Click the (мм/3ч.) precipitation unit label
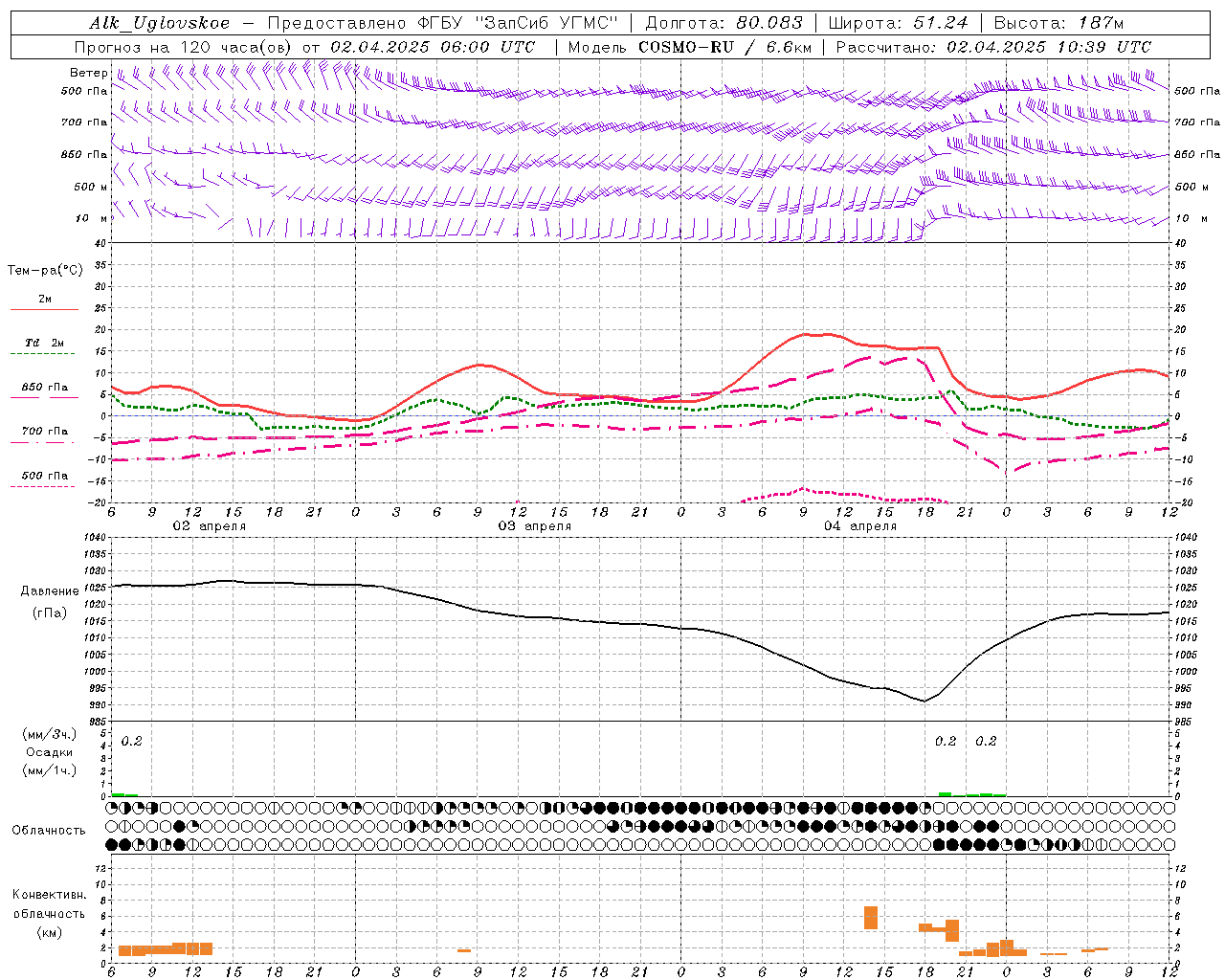Viewport: 1225px width, 980px height. coord(49,734)
